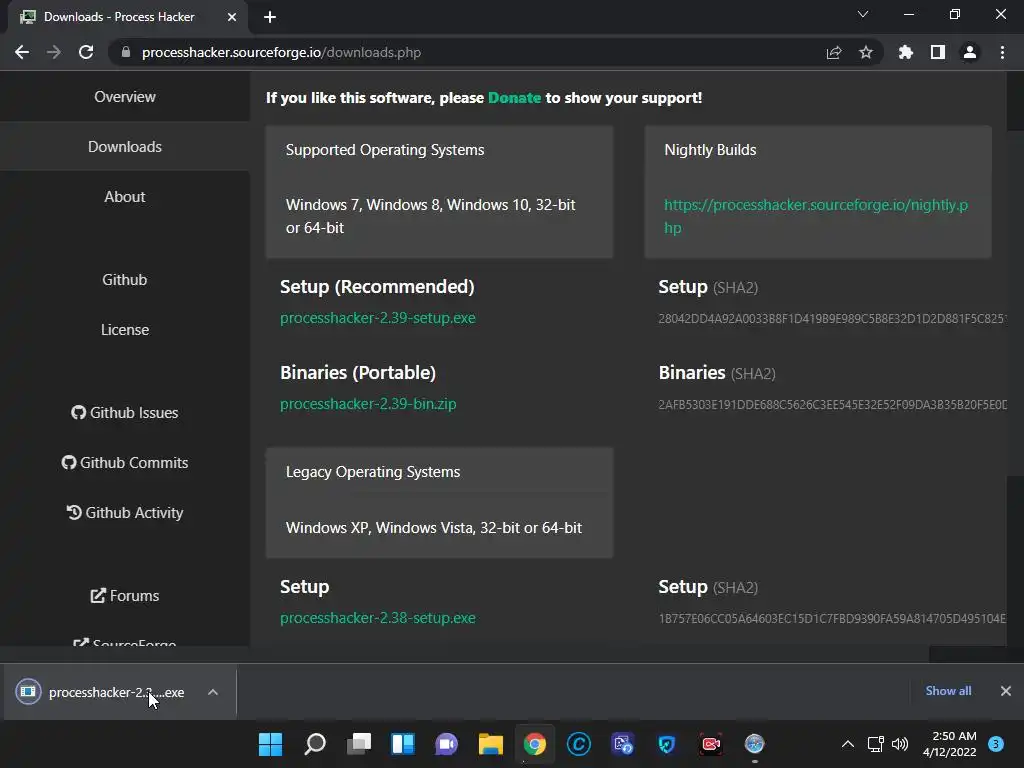Open Github Activity in the sidebar
Viewport: 1024px width, 768px height.
click(x=125, y=513)
